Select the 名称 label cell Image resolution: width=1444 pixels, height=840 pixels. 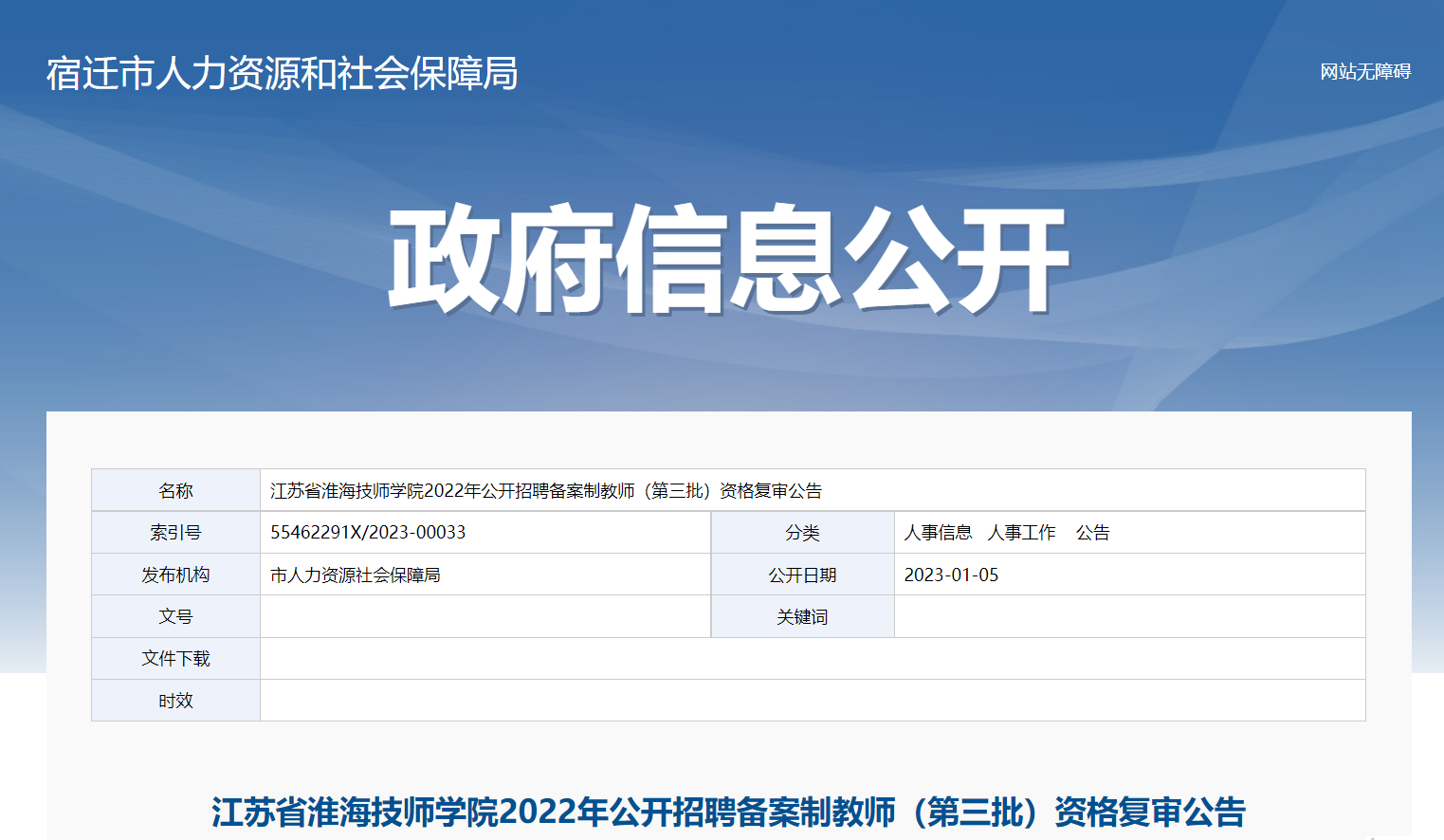pos(175,491)
